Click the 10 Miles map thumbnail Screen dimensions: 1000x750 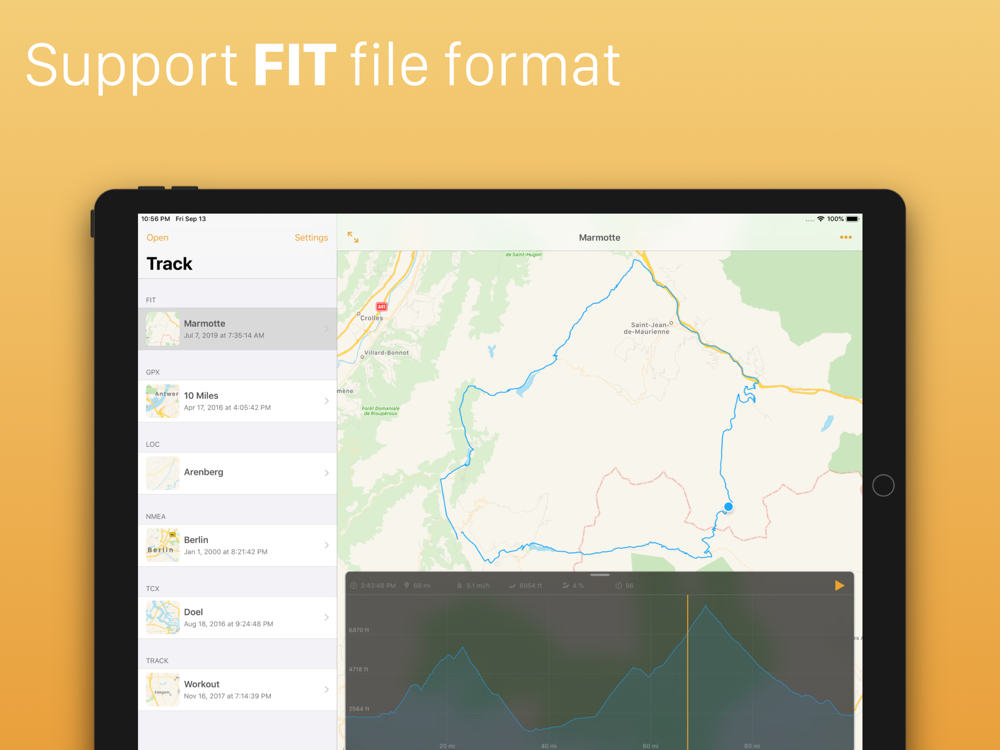click(163, 401)
